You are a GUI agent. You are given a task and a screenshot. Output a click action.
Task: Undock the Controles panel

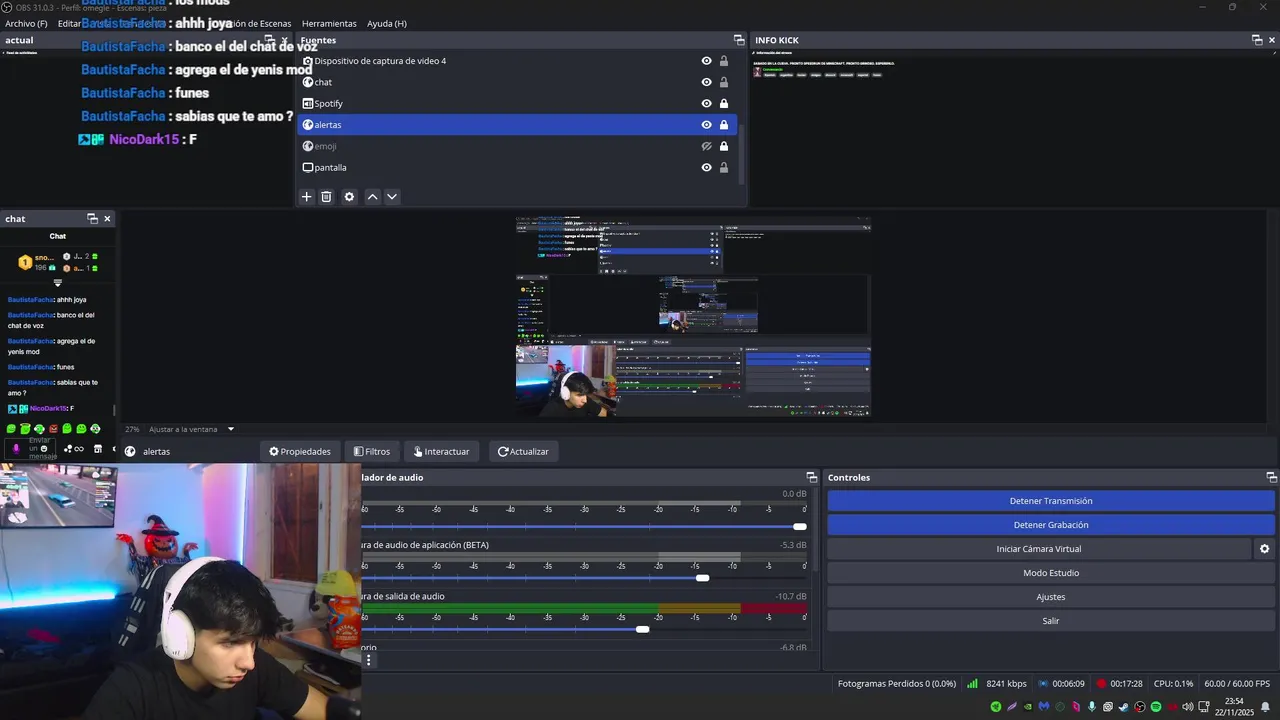(1271, 478)
